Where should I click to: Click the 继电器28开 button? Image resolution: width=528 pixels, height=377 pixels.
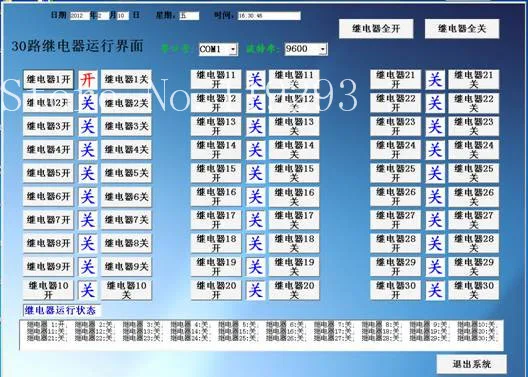[395, 243]
